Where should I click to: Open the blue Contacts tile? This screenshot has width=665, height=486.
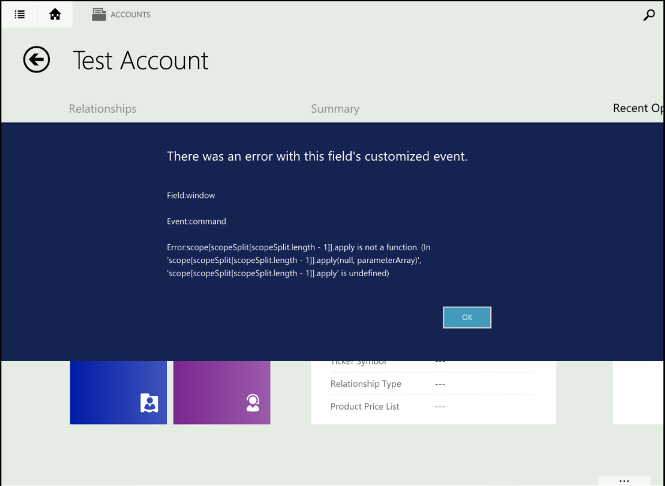[x=118, y=392]
